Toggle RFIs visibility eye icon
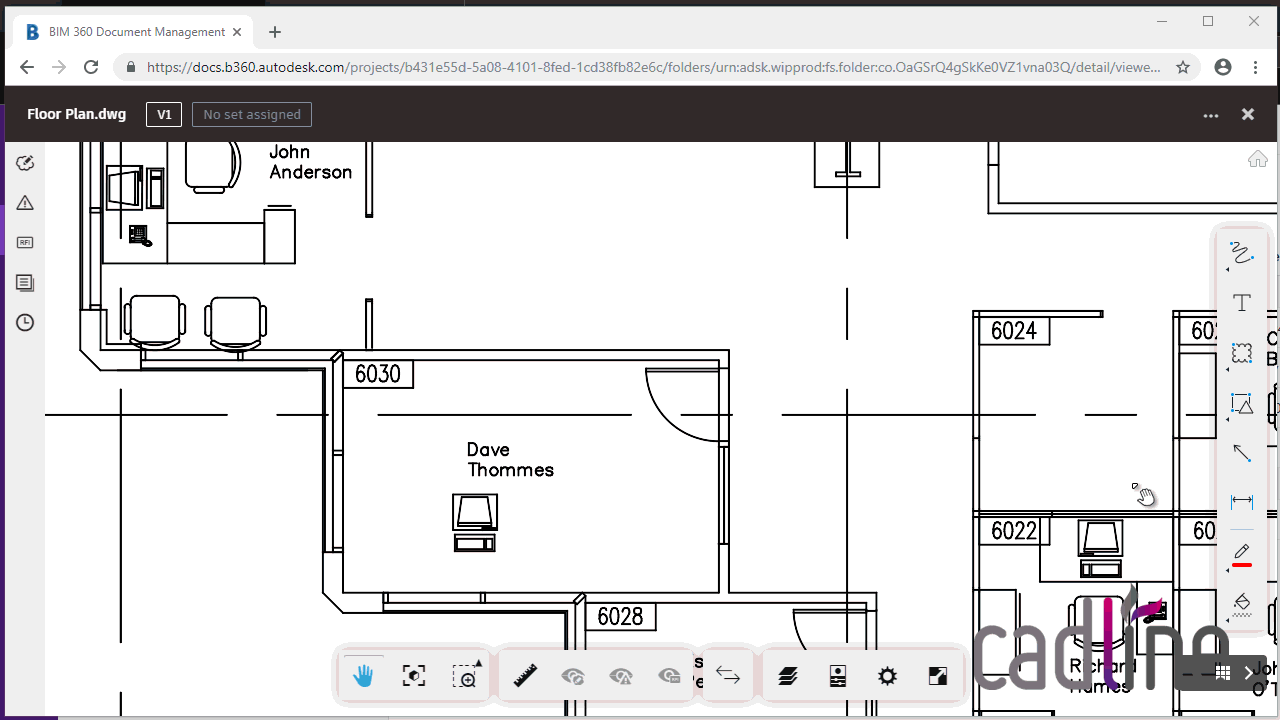 [x=669, y=677]
